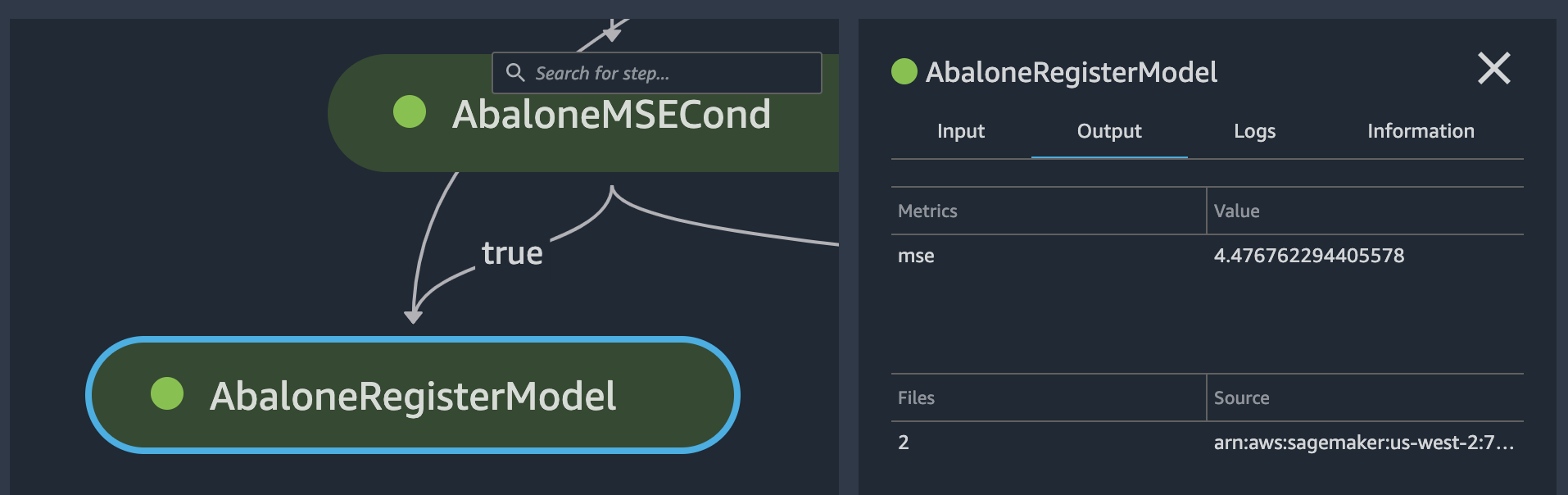
Task: Click the "true" edge label
Action: tap(512, 253)
